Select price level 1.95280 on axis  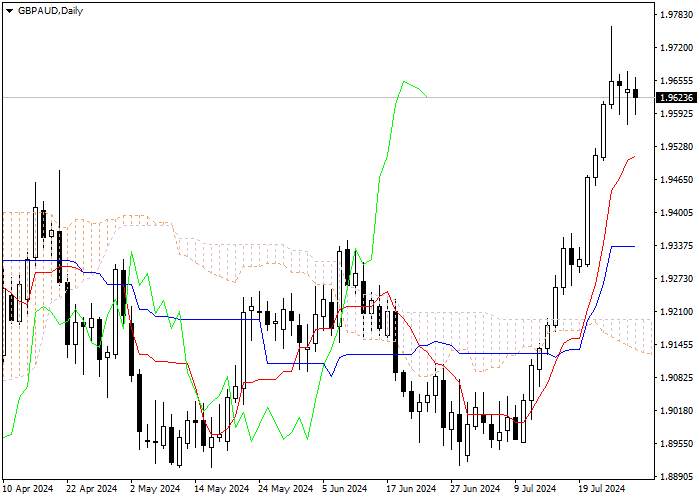(x=676, y=146)
